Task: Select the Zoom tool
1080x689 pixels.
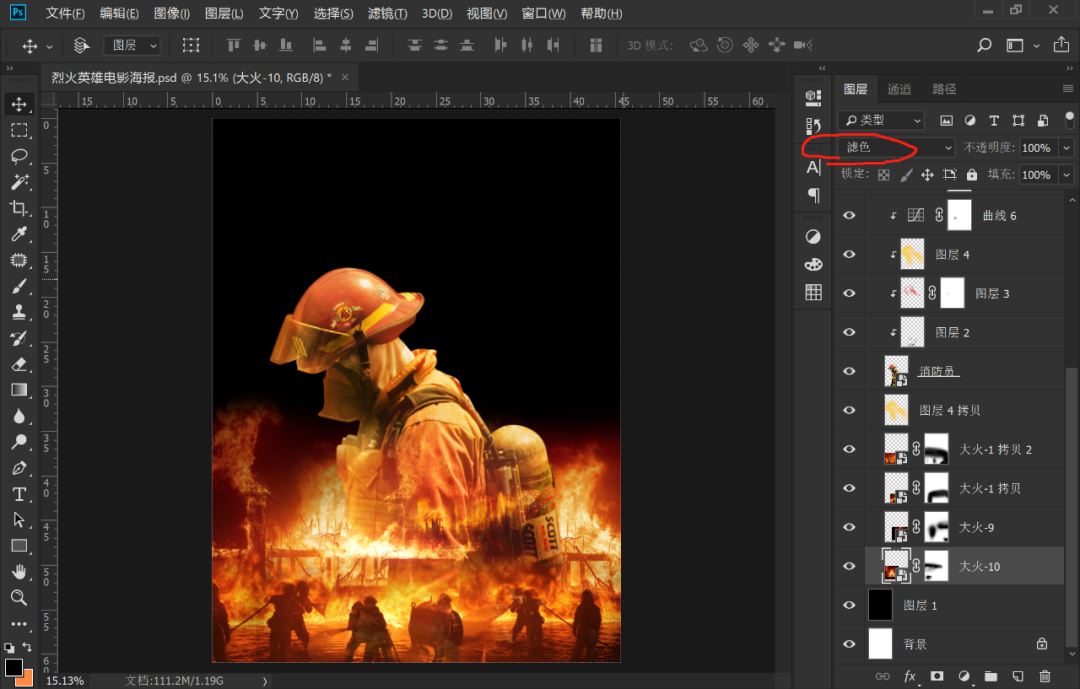Action: pos(19,597)
